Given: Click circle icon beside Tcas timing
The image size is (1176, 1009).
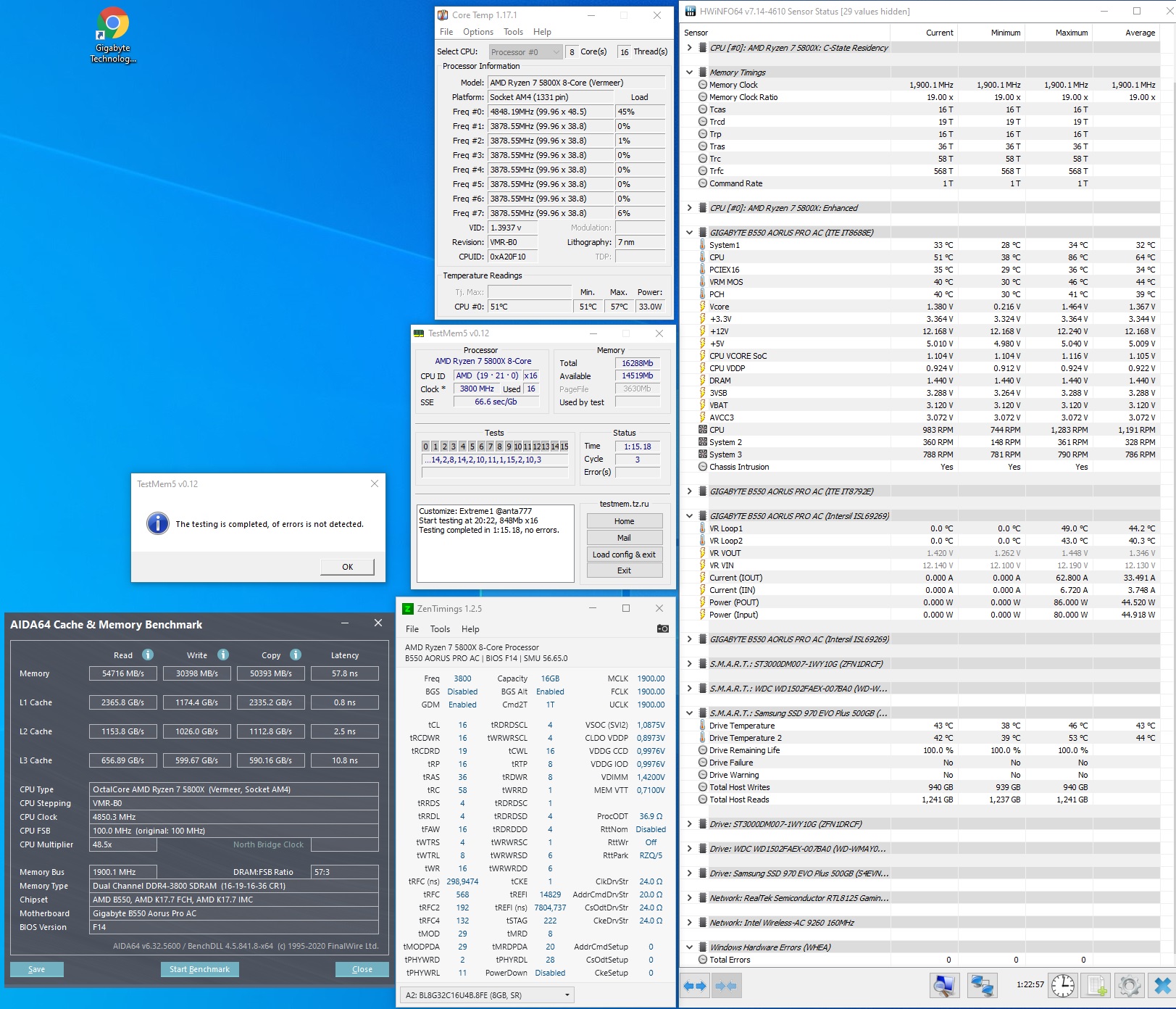Looking at the screenshot, I should 702,109.
